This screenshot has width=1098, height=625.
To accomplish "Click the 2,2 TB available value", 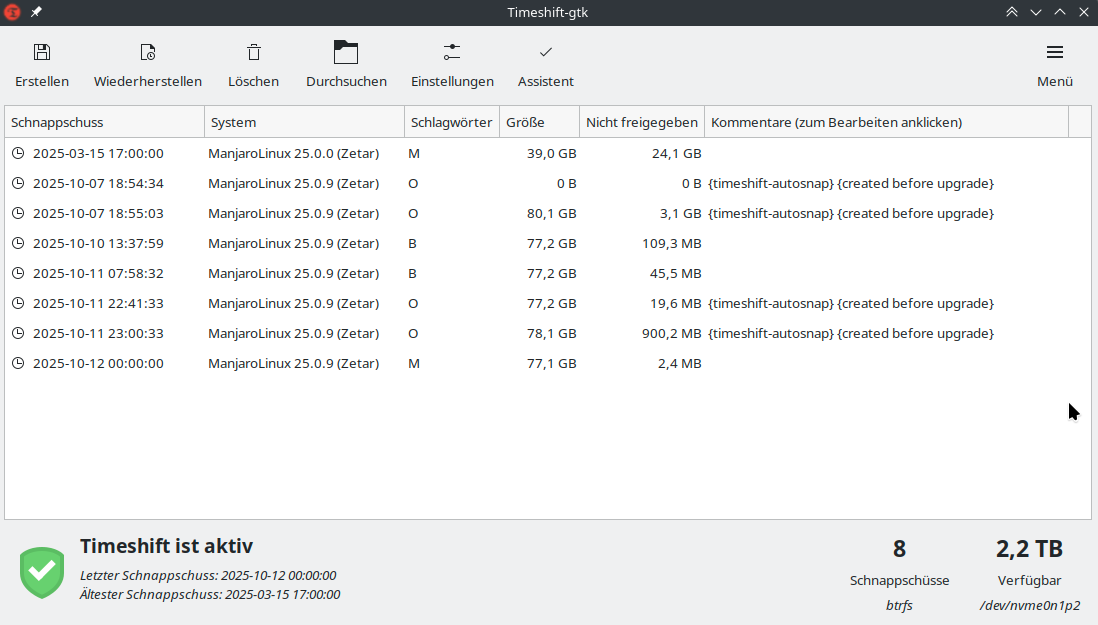I will pyautogui.click(x=1029, y=549).
